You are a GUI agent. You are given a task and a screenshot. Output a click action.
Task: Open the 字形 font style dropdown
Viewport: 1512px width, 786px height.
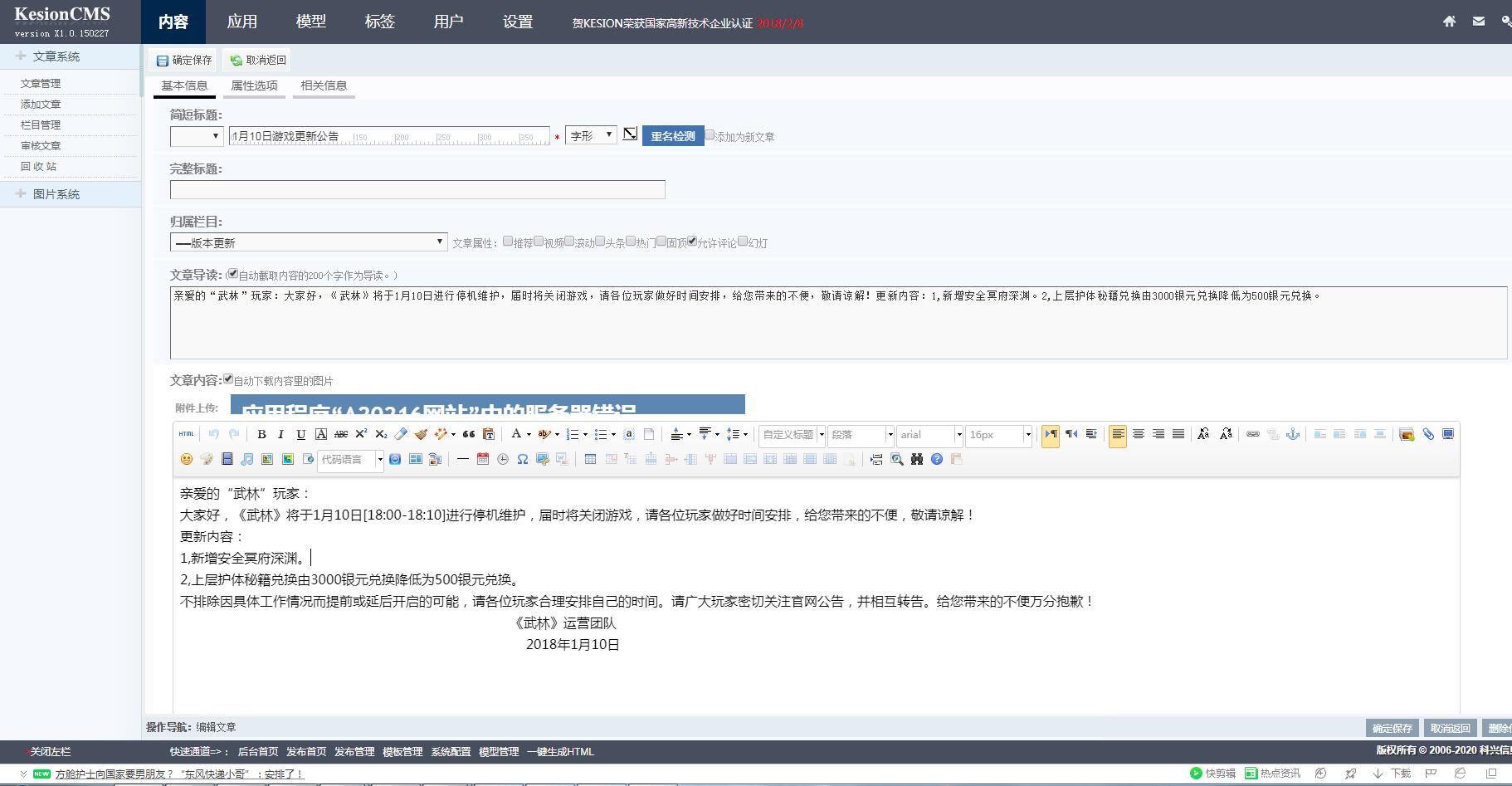(x=591, y=135)
